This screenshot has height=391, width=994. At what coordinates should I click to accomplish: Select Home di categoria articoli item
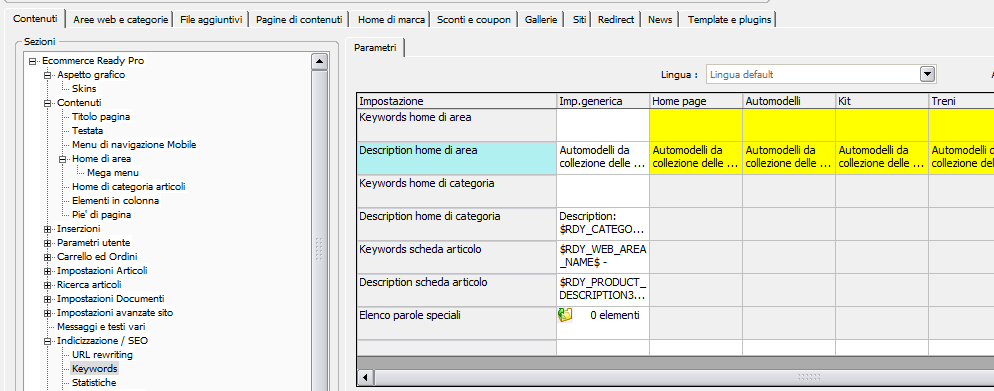[x=129, y=186]
